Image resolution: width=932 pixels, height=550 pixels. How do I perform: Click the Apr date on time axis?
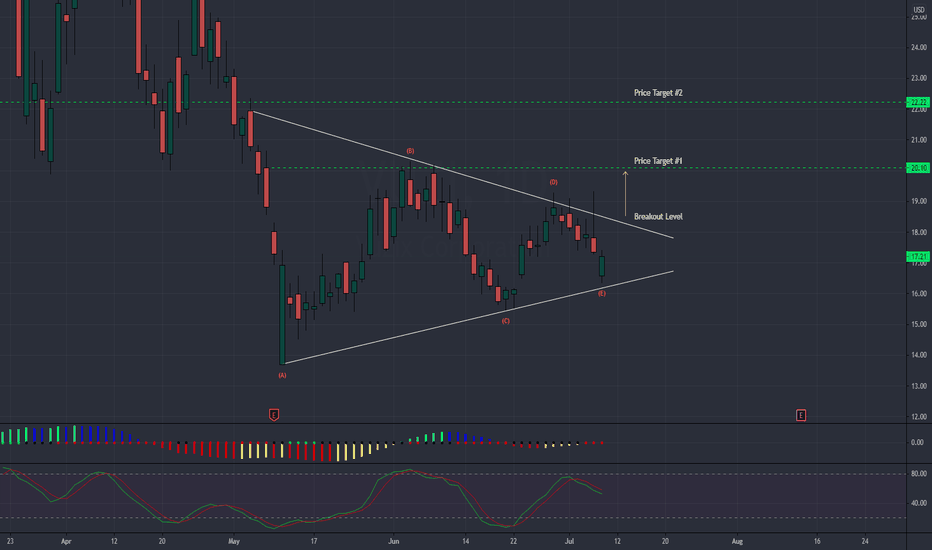pyautogui.click(x=66, y=541)
